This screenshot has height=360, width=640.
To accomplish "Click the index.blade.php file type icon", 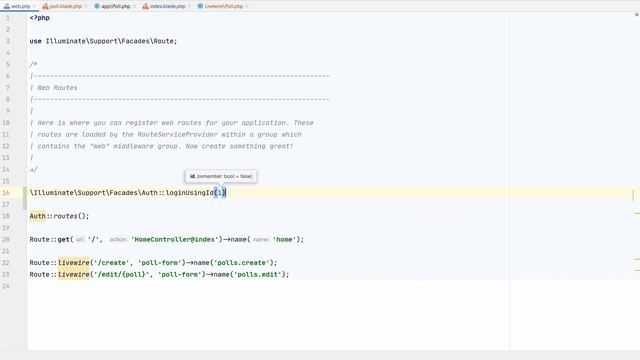I will click(145, 6).
